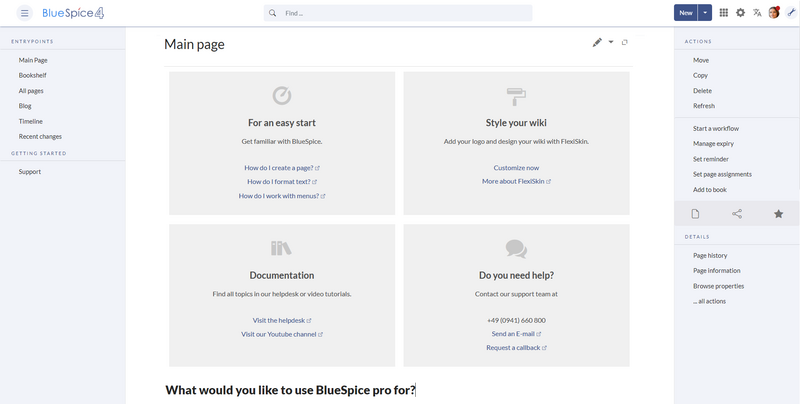Click the New page button
Viewport: 800px width, 404px height.
point(686,13)
